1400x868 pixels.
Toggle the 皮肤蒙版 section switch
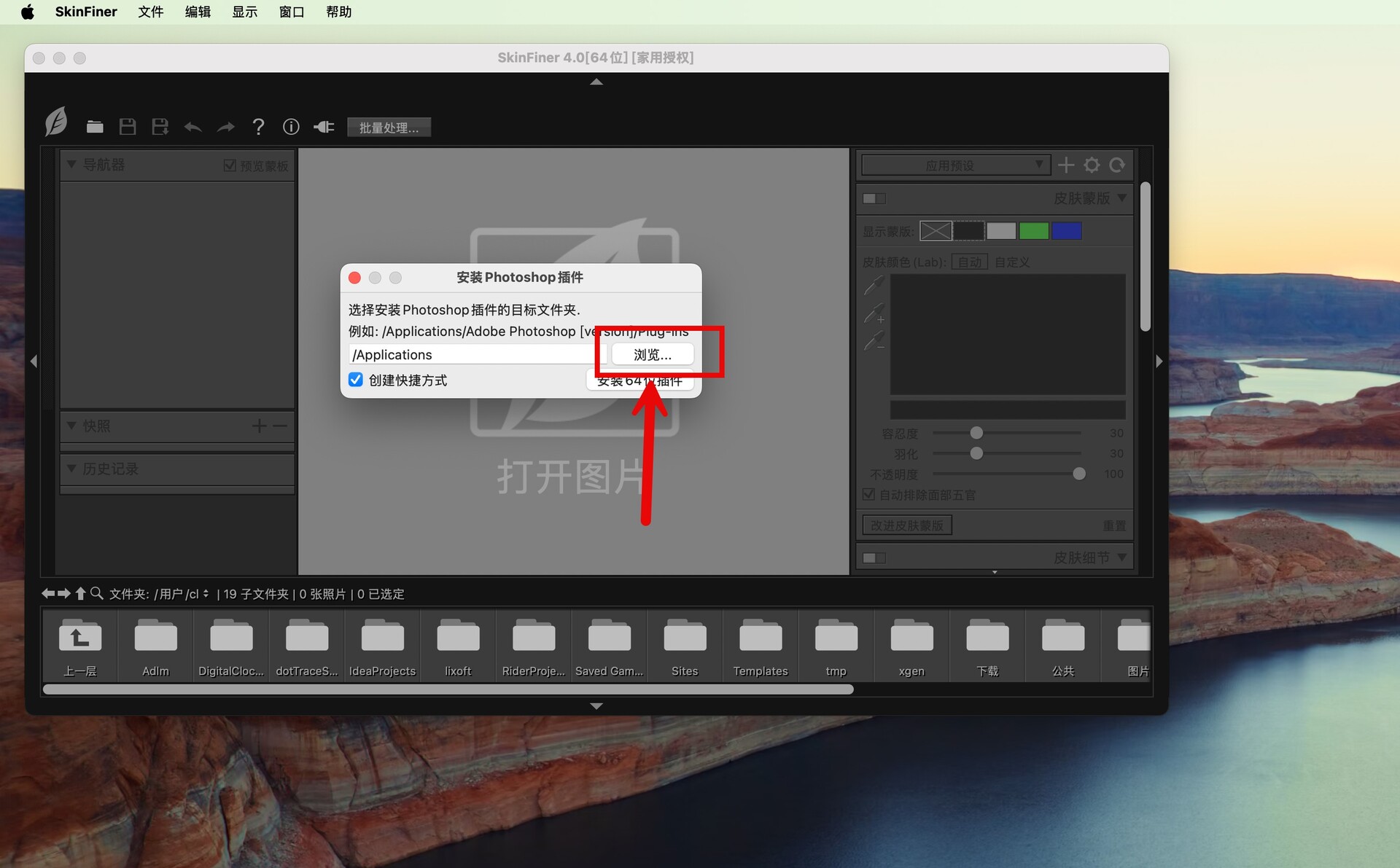pyautogui.click(x=874, y=199)
